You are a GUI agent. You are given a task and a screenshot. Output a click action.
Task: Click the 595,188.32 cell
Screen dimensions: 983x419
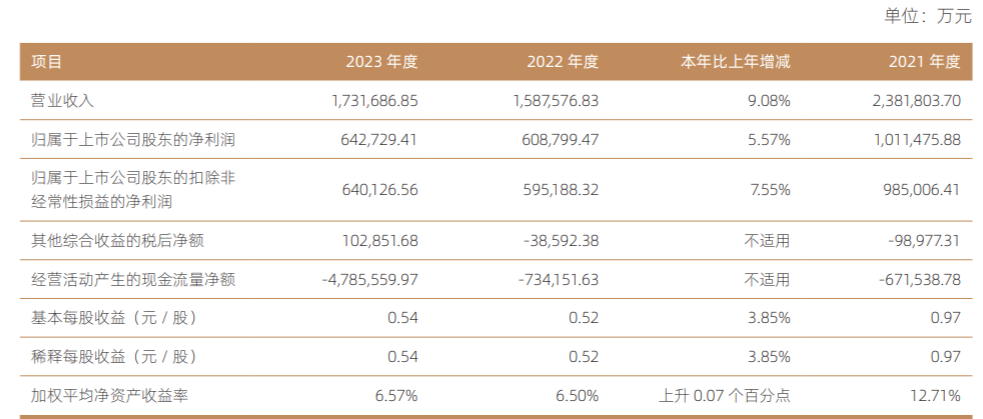pos(560,189)
